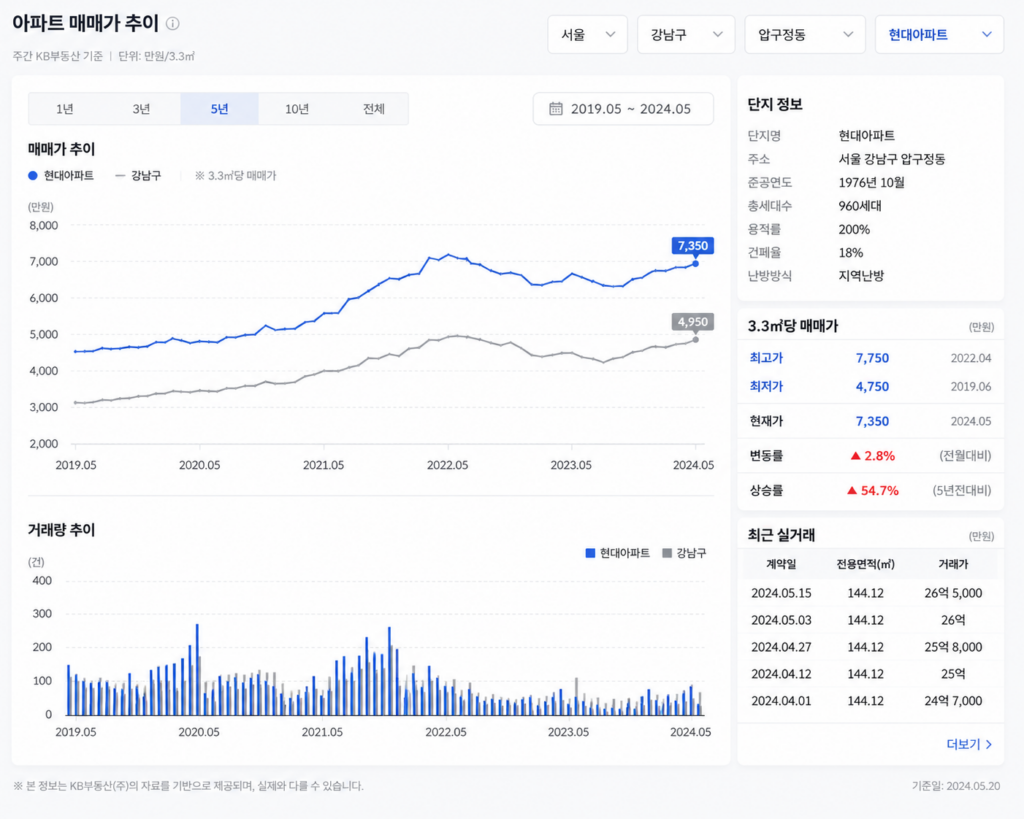Select the 5년 period tab
Screen dimensions: 1024x819
pyautogui.click(x=219, y=109)
